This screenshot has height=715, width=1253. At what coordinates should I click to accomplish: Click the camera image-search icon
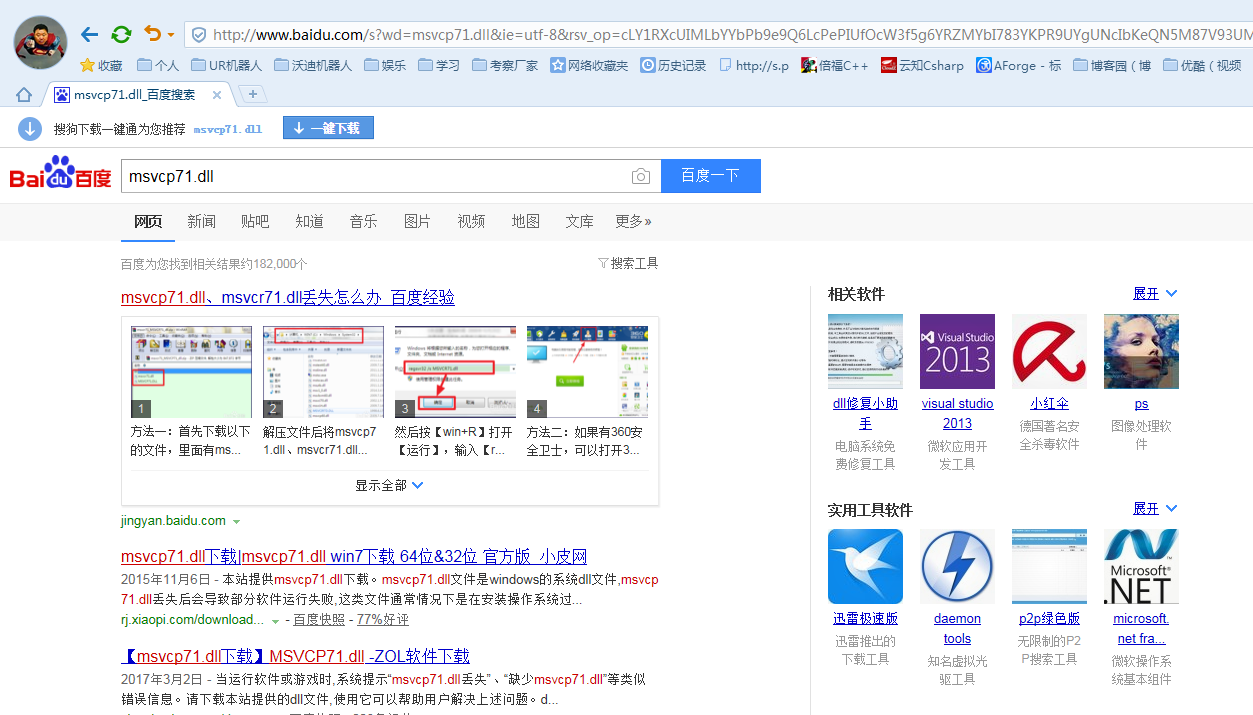click(641, 176)
